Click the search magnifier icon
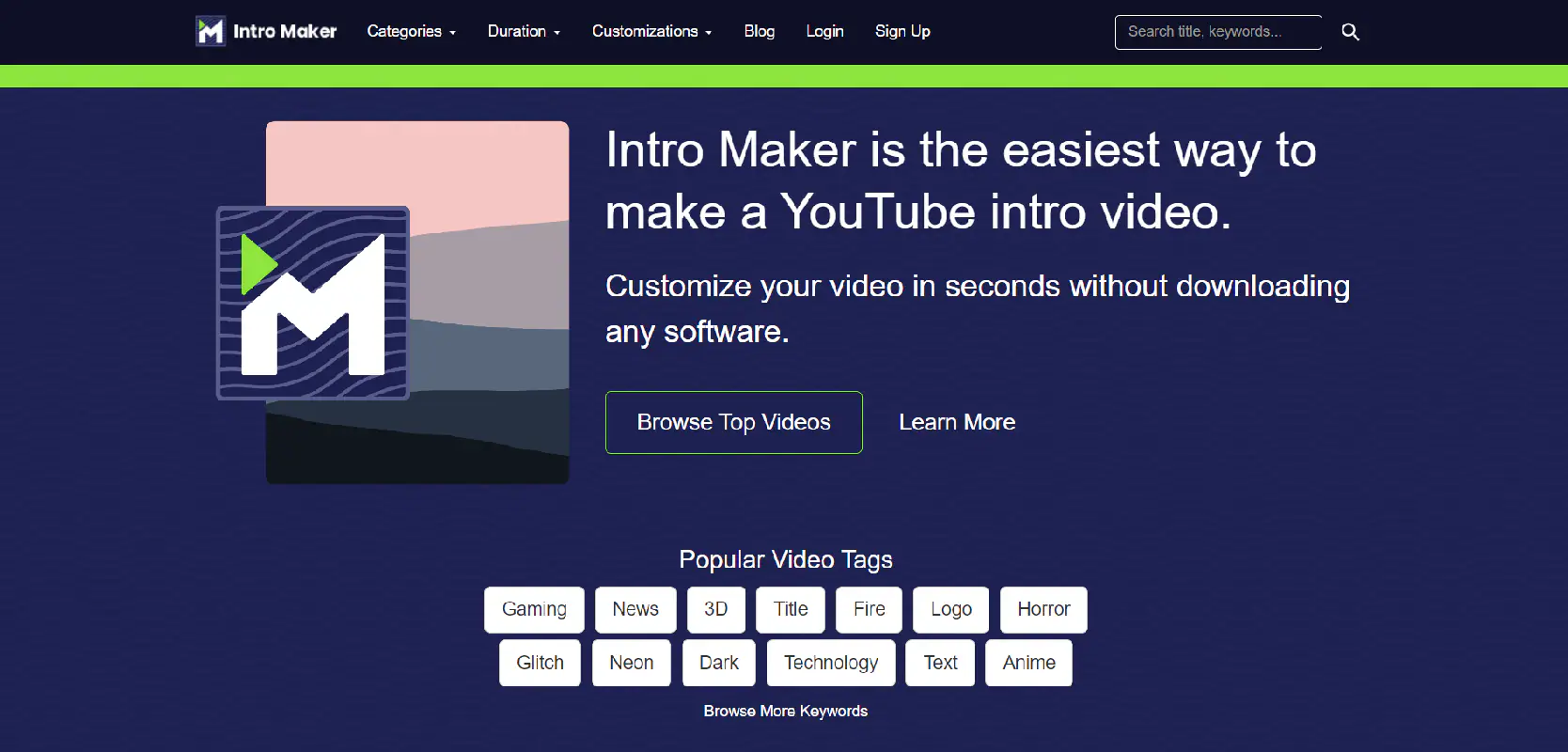Image resolution: width=1568 pixels, height=752 pixels. coord(1350,32)
